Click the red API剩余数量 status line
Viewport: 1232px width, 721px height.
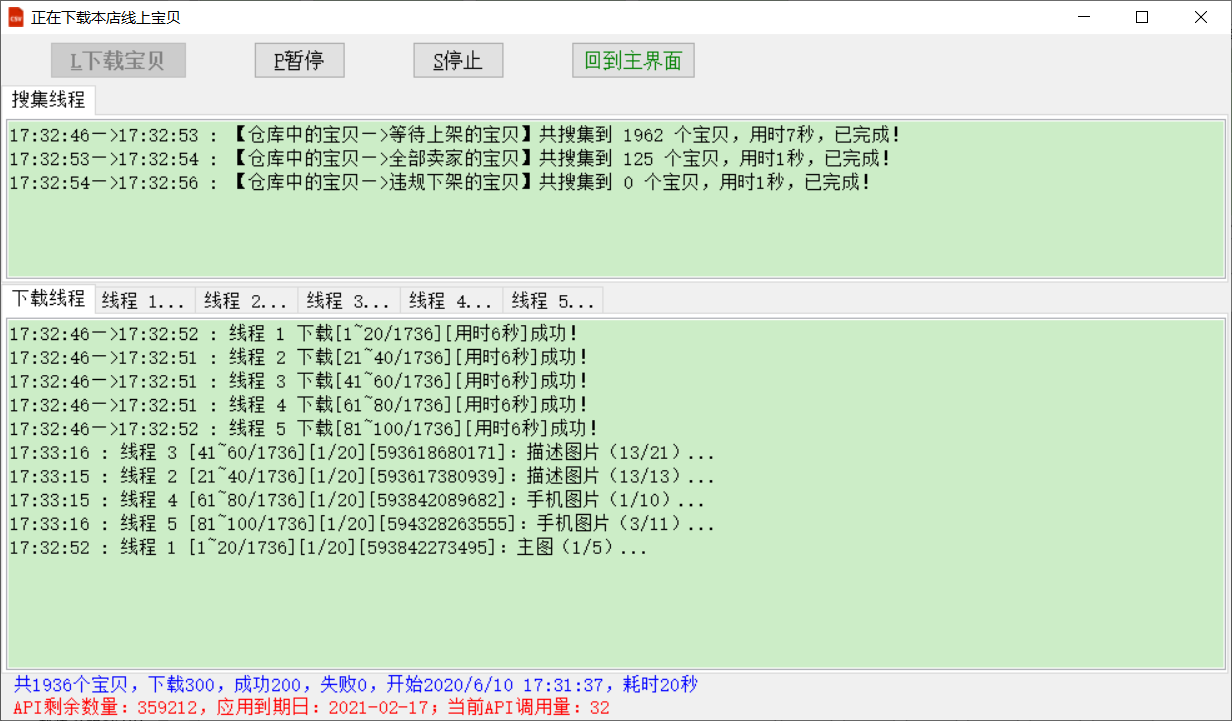[x=311, y=708]
